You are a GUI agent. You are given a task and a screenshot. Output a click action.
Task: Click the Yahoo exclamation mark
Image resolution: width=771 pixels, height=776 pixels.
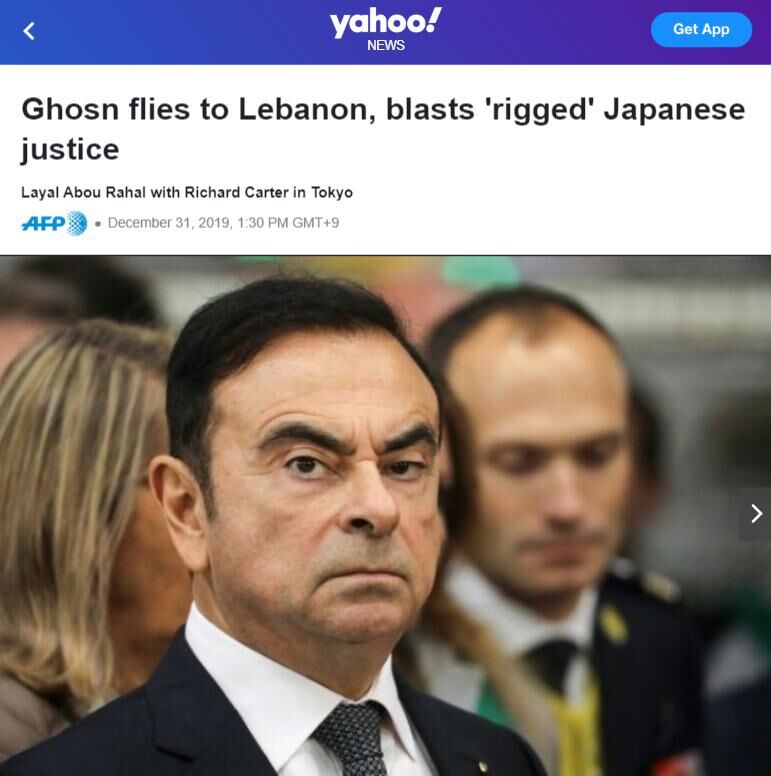coord(433,20)
